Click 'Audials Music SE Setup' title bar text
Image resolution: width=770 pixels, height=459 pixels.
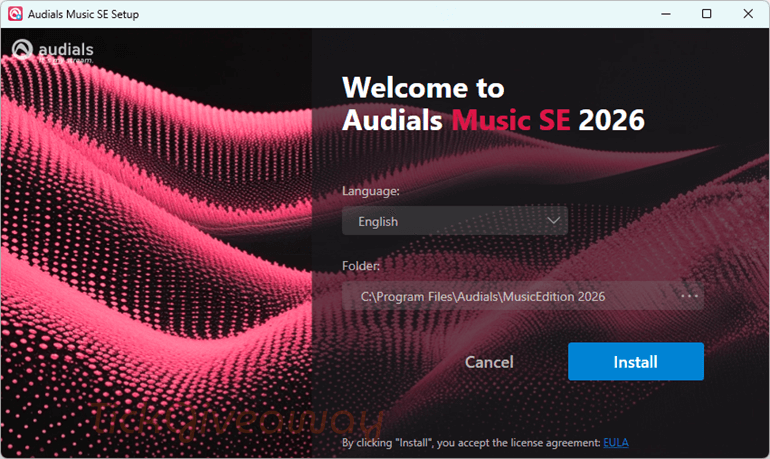(83, 14)
